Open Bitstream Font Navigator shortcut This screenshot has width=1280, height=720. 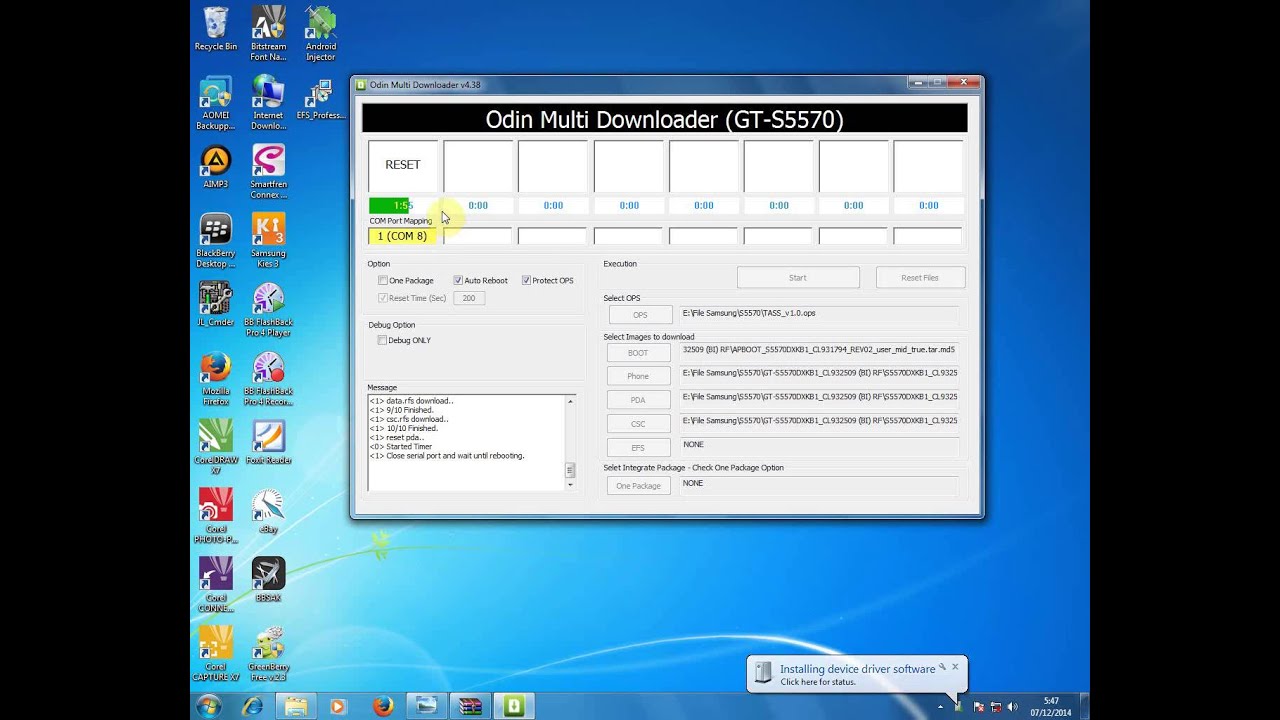[268, 33]
